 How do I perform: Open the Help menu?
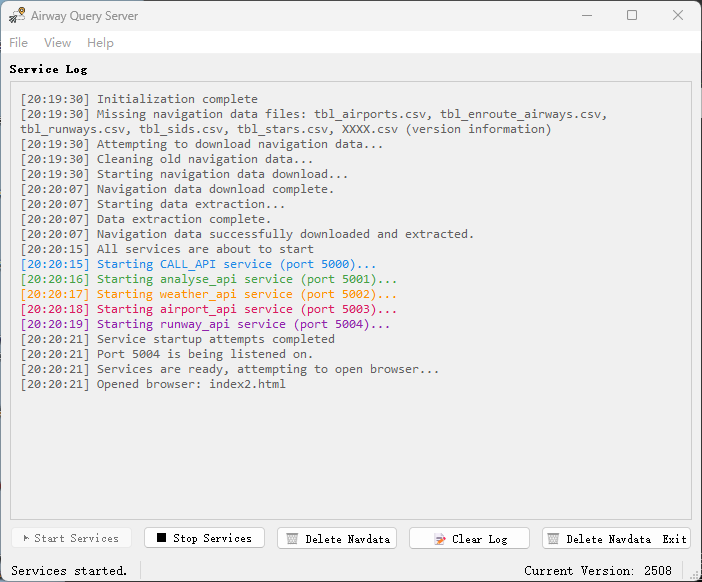coord(100,43)
